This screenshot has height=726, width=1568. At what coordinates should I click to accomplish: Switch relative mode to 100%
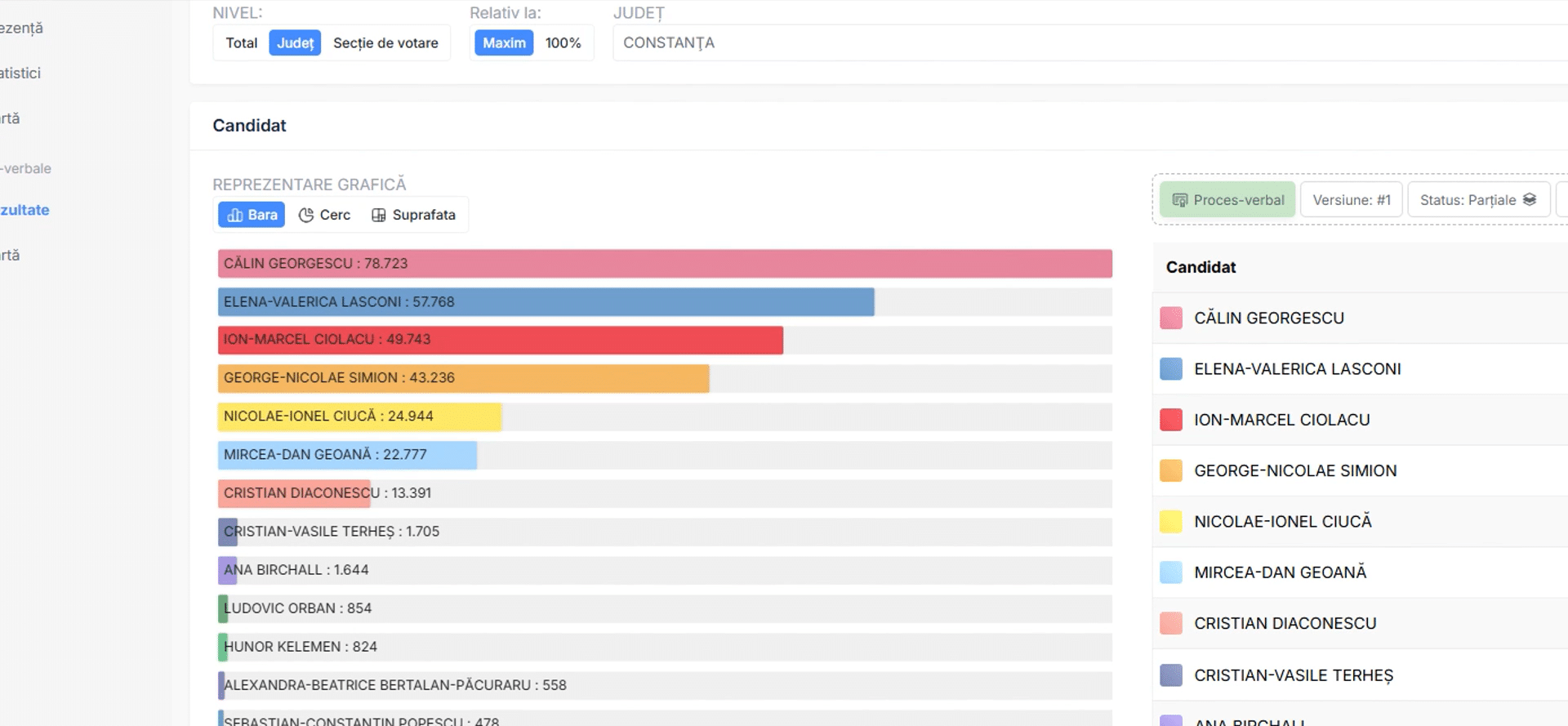coord(563,42)
